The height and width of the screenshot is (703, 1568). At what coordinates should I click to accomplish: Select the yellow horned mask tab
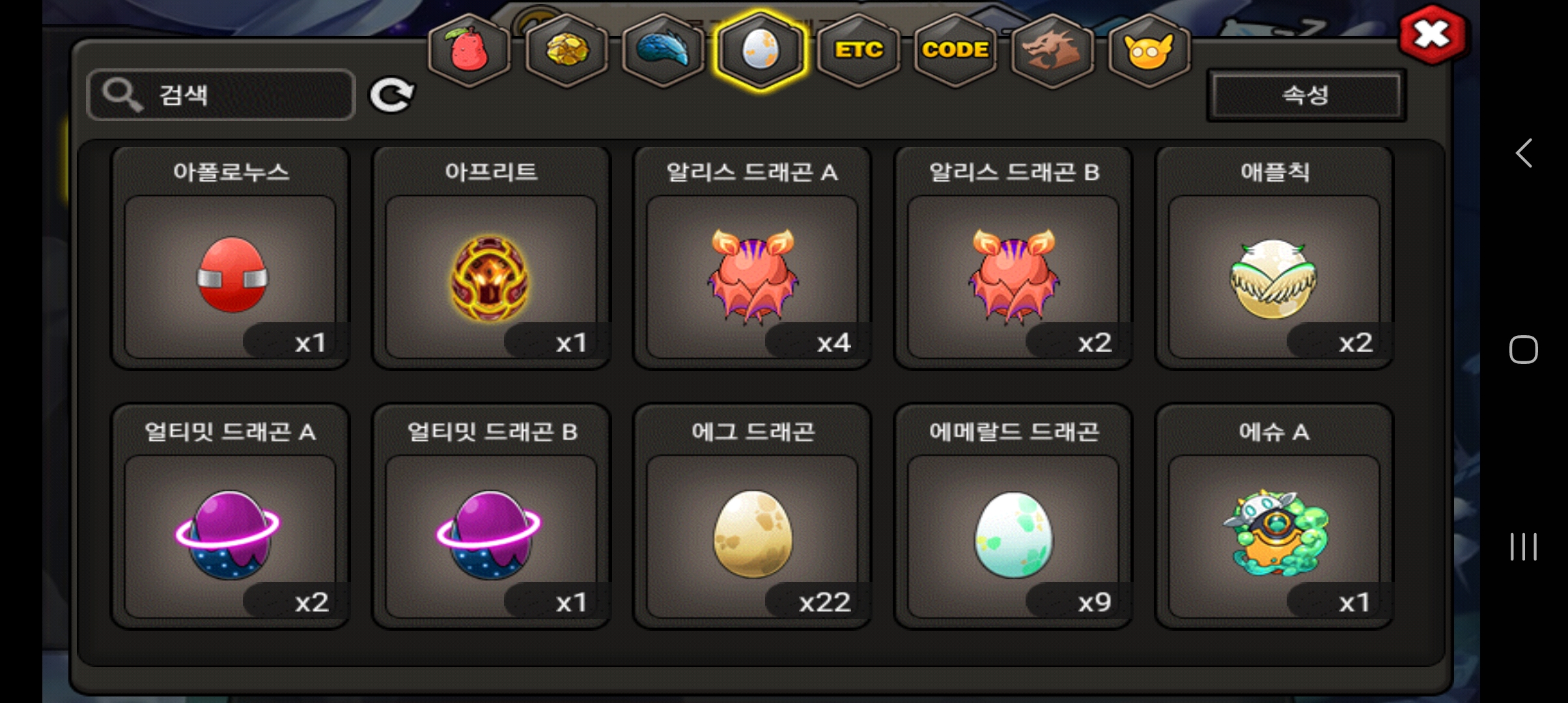click(x=1149, y=50)
